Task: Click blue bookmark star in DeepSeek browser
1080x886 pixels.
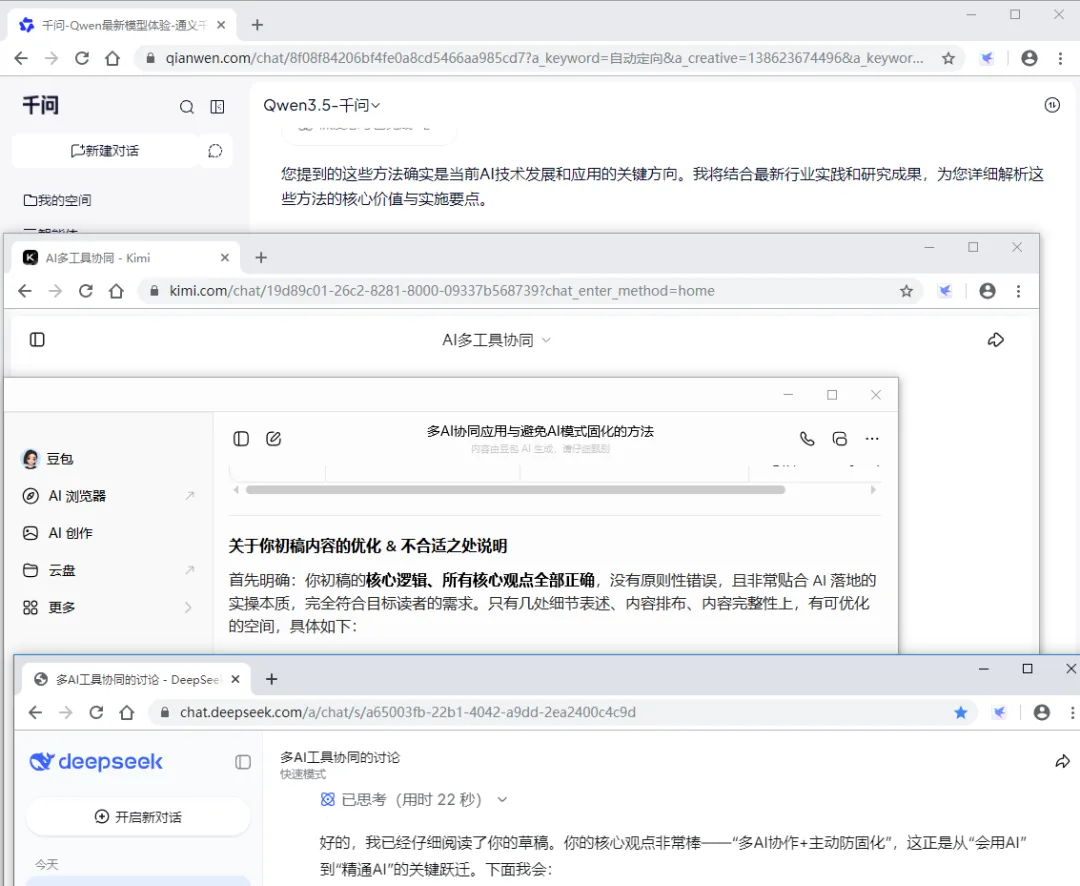Action: (961, 712)
